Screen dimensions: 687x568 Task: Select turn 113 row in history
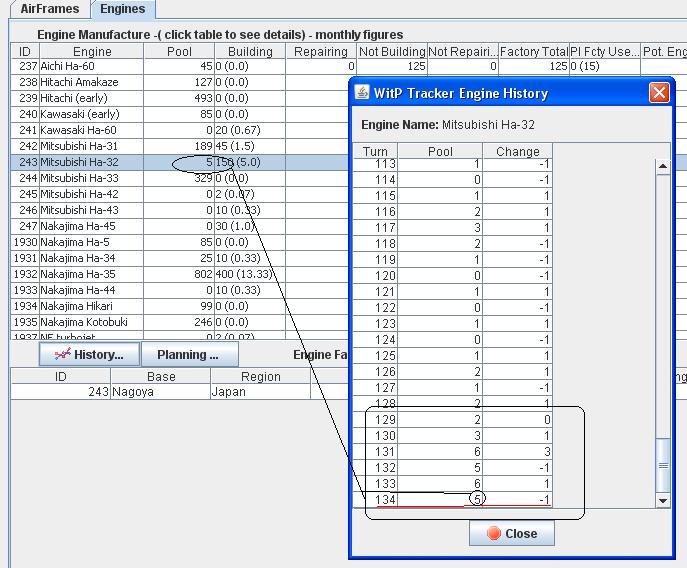coord(453,165)
